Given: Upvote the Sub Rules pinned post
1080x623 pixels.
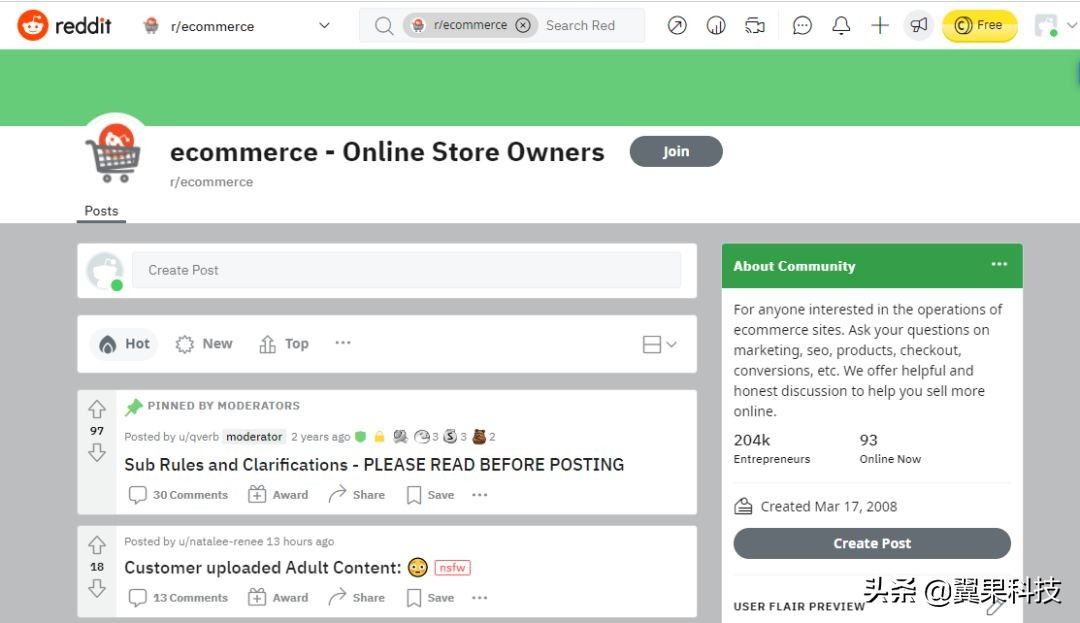Looking at the screenshot, I should (x=96, y=410).
